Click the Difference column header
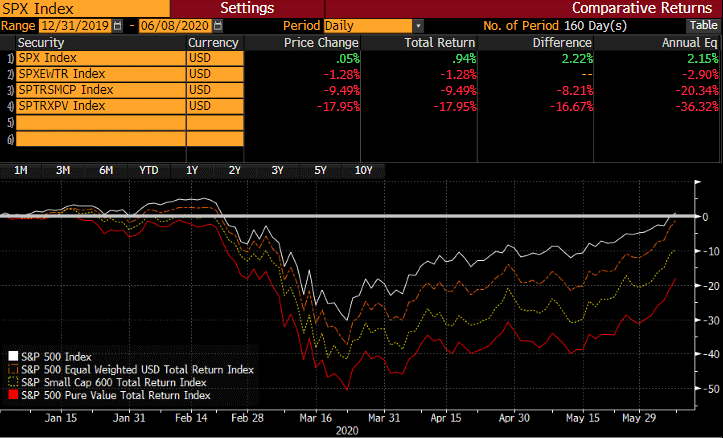Viewport: 723px width, 438px height. (x=562, y=43)
